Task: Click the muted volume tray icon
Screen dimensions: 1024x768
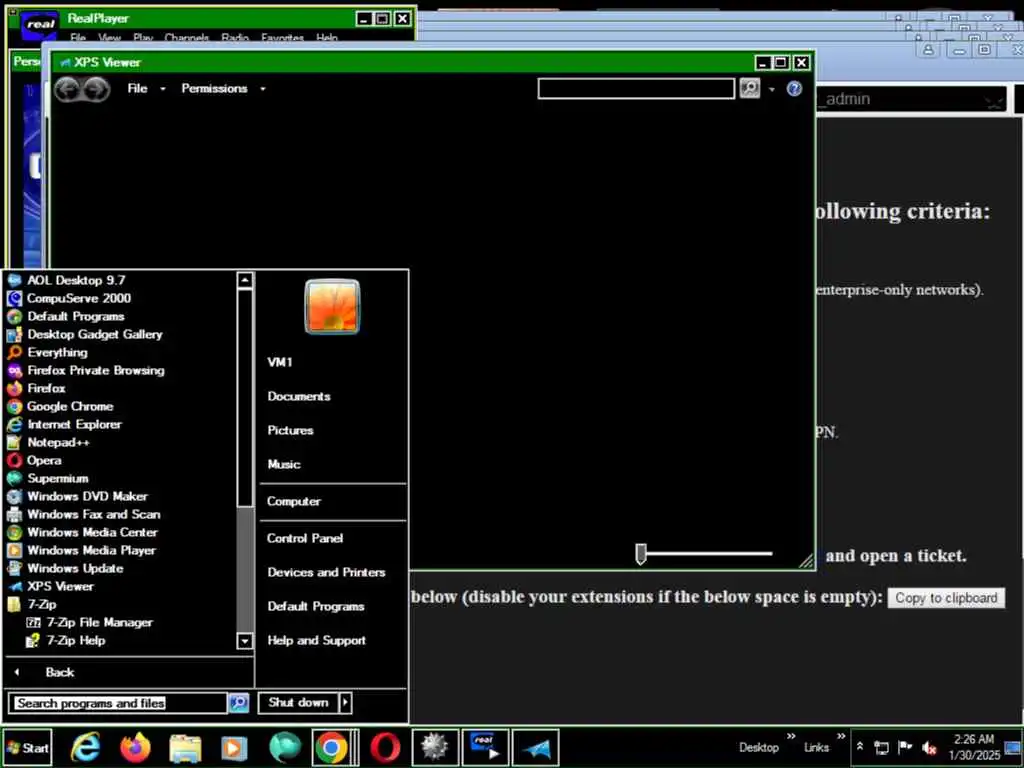Action: 929,748
